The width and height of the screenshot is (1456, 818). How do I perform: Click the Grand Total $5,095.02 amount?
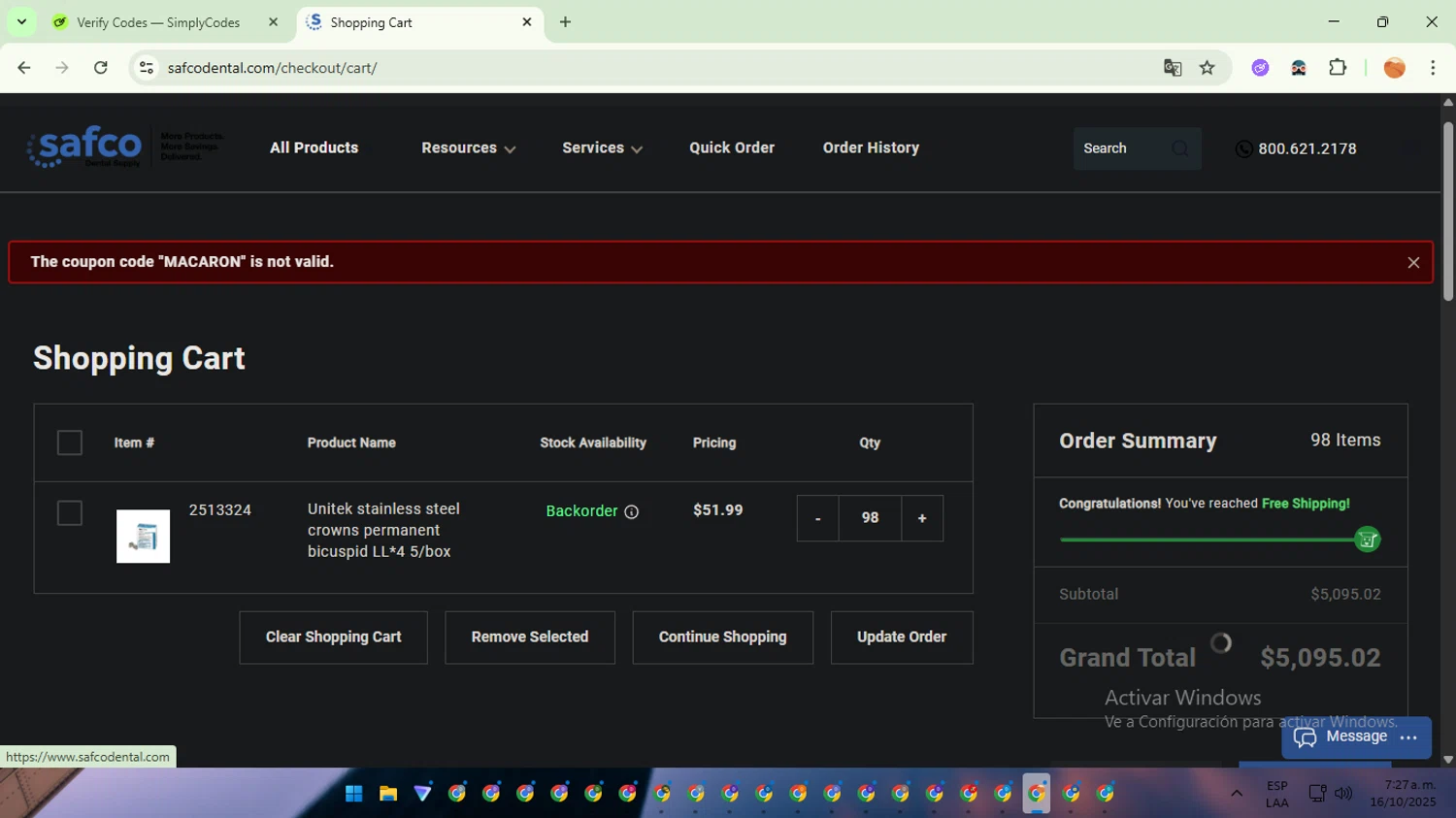1320,658
